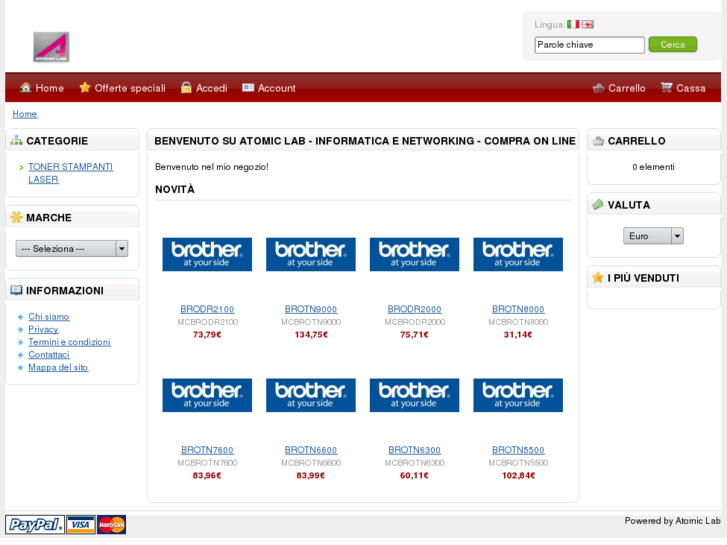This screenshot has height=545, width=727.
Task: Click the price 31,14€
Action: point(518,334)
